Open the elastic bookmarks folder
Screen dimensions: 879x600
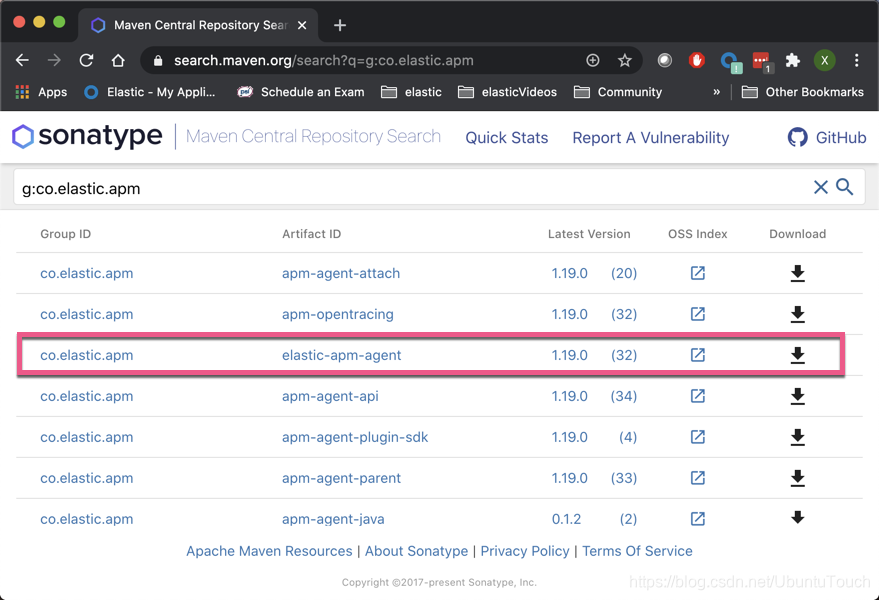point(411,92)
